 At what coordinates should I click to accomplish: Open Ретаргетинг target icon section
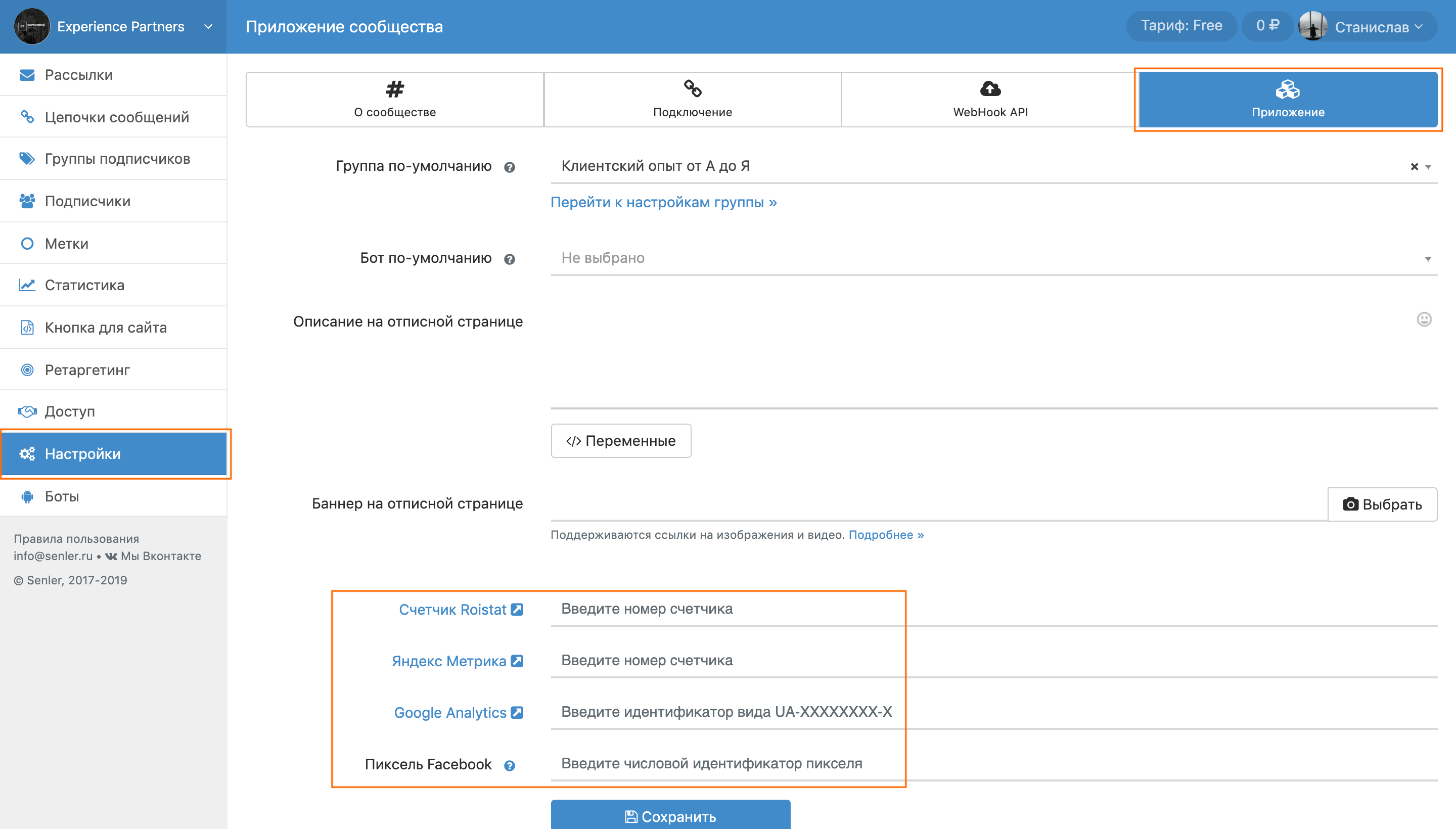click(x=87, y=370)
